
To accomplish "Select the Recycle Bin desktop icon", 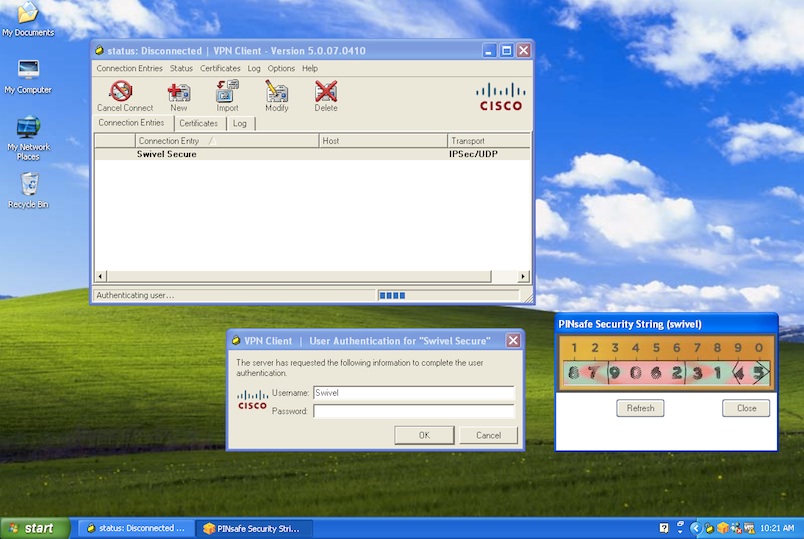I will [28, 191].
